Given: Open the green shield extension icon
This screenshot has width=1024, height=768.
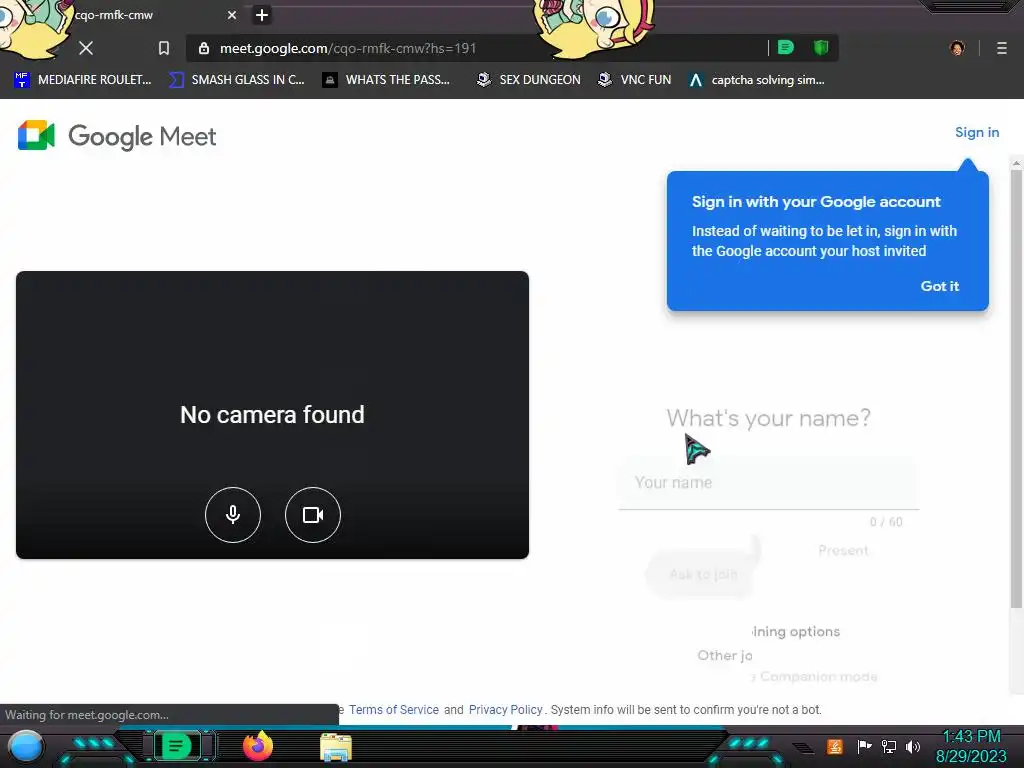Looking at the screenshot, I should coord(821,48).
